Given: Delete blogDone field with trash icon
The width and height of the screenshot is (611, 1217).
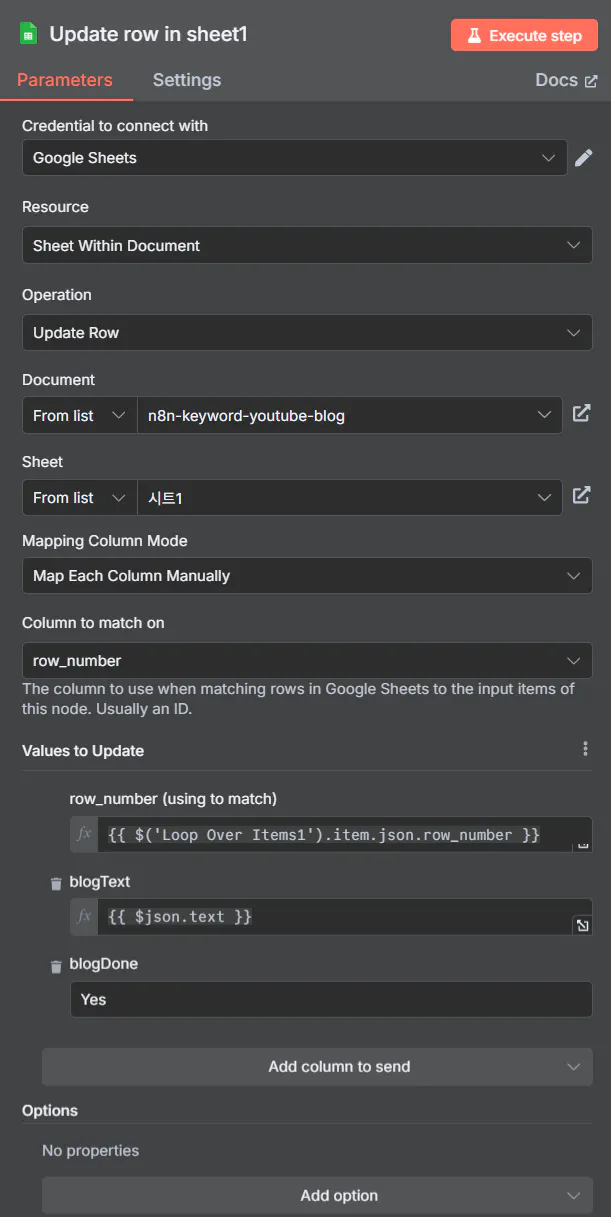Looking at the screenshot, I should (x=56, y=966).
